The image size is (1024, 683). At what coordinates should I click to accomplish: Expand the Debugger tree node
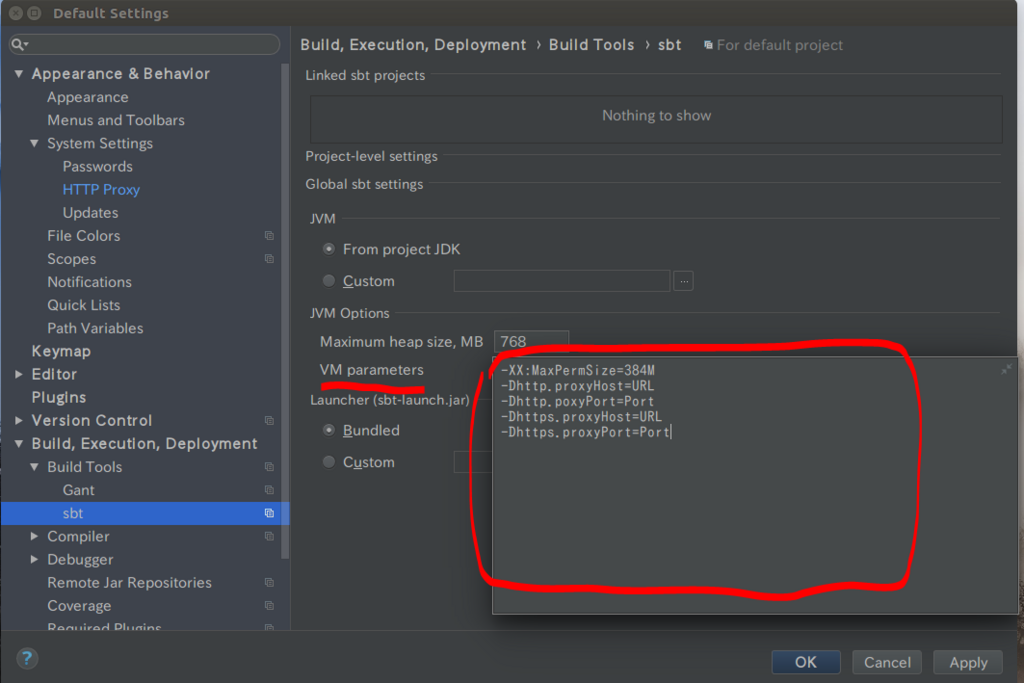pyautogui.click(x=35, y=560)
